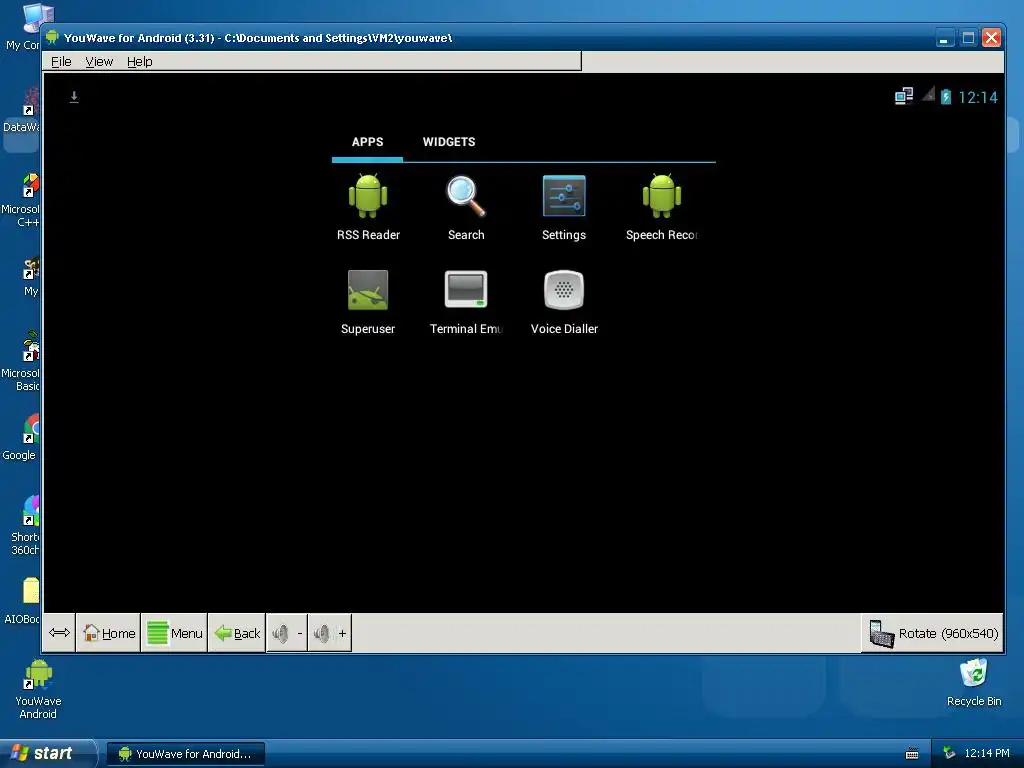The image size is (1024, 768).
Task: Launch the Superuser app
Action: pyautogui.click(x=368, y=301)
